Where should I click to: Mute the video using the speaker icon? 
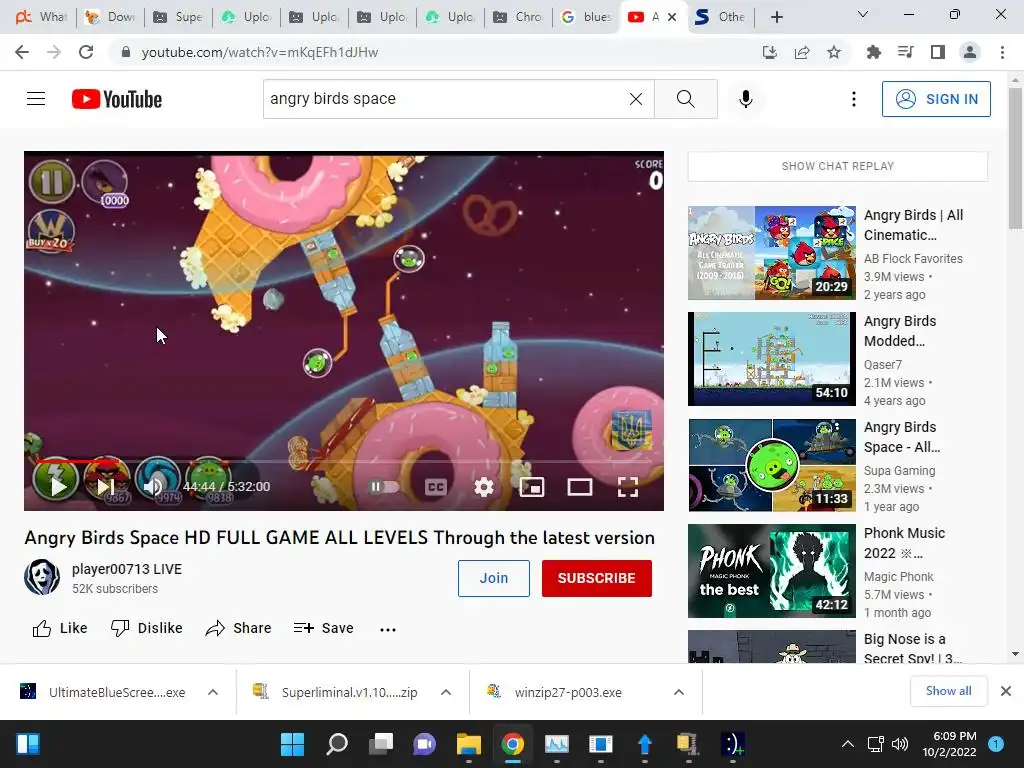[x=153, y=486]
